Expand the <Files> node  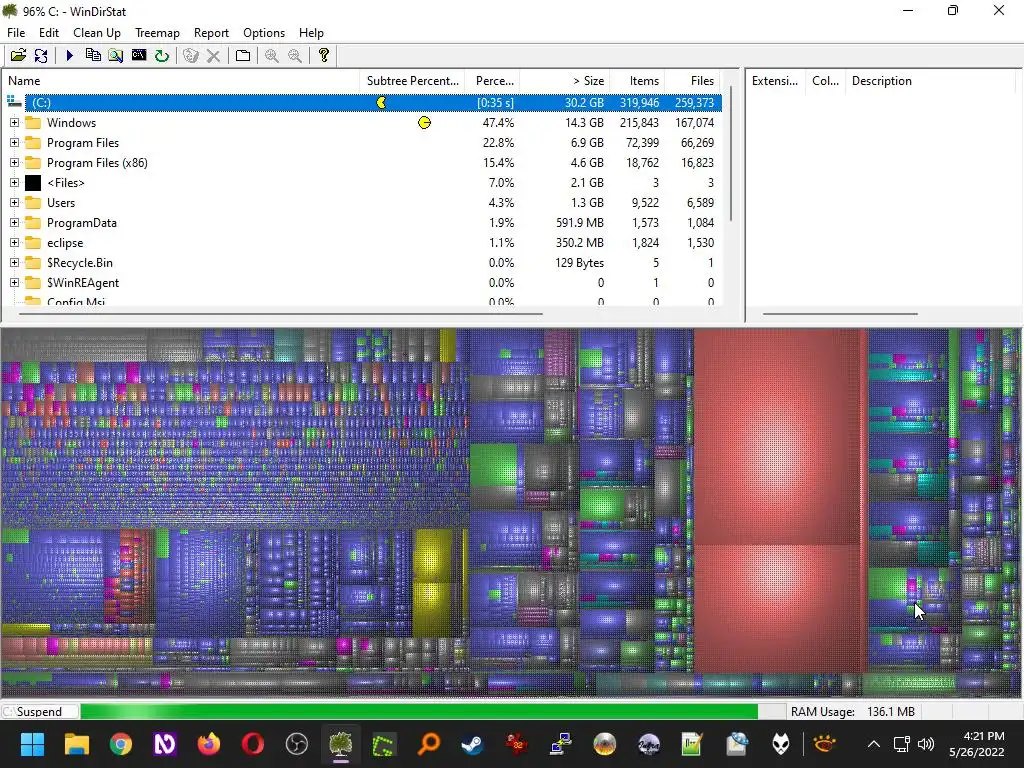point(14,183)
